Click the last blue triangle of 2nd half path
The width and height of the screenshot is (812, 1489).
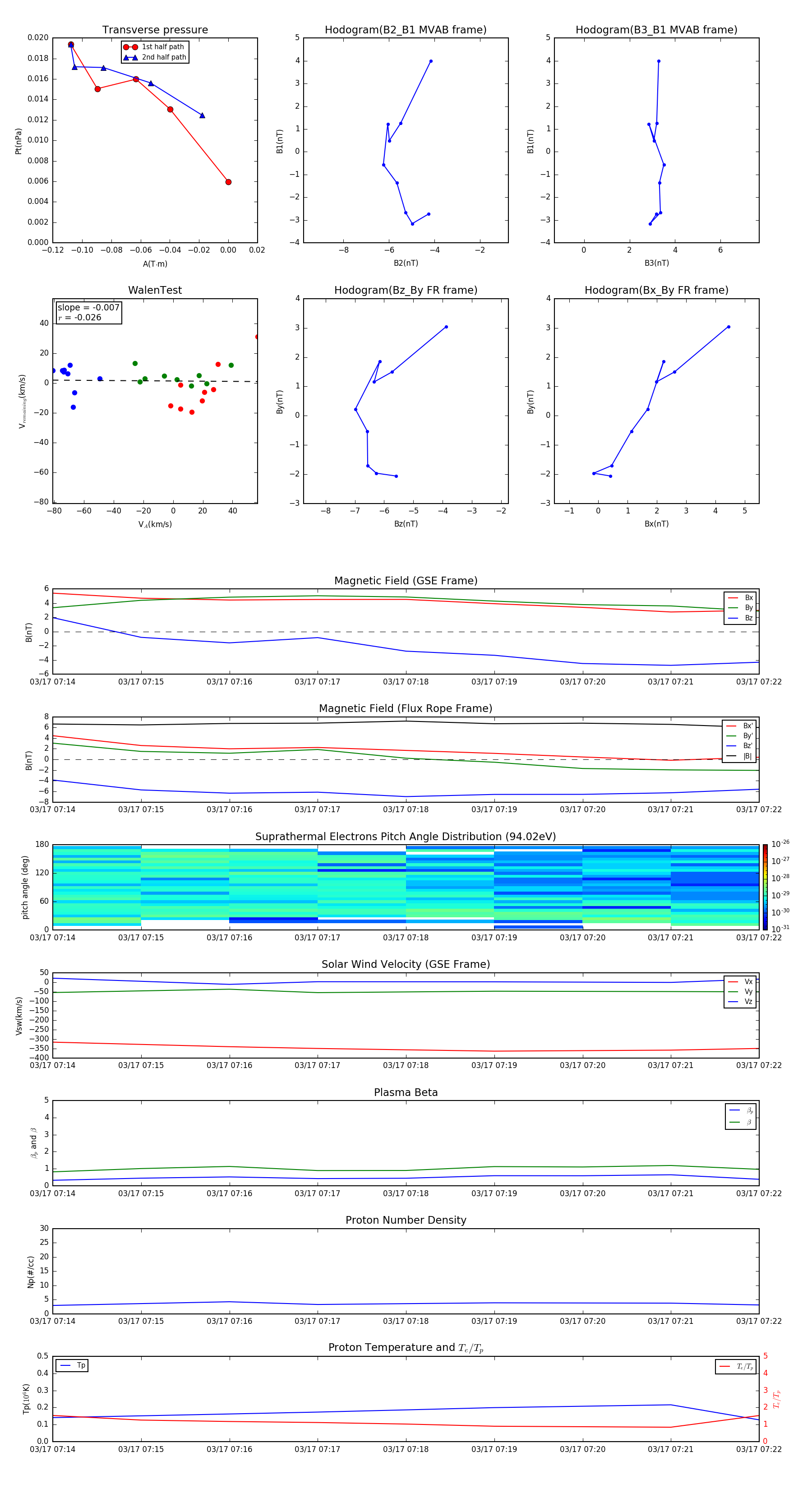tap(202, 116)
